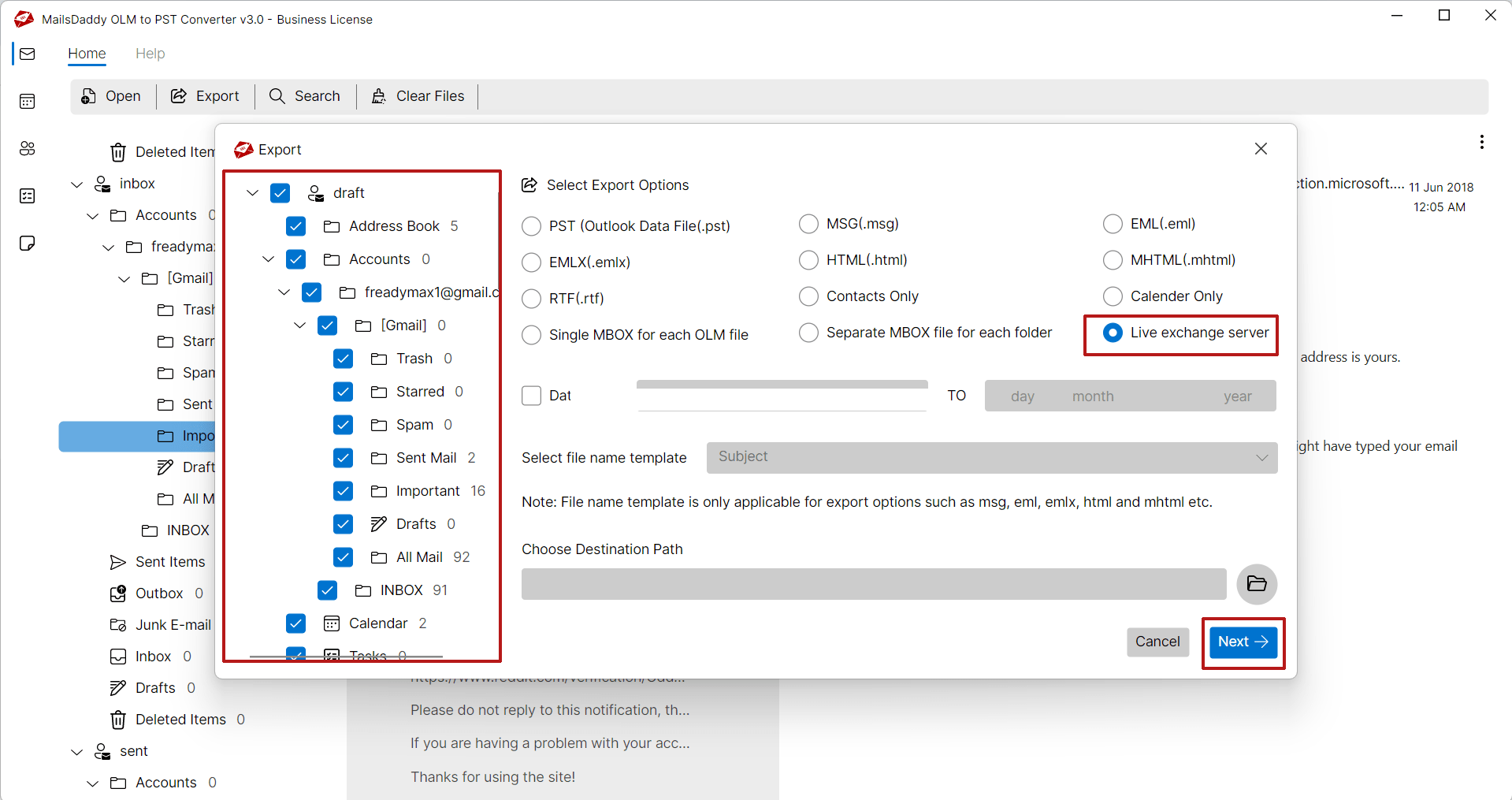Click the Clear Files toolbar button
The height and width of the screenshot is (800, 1512).
coord(418,96)
